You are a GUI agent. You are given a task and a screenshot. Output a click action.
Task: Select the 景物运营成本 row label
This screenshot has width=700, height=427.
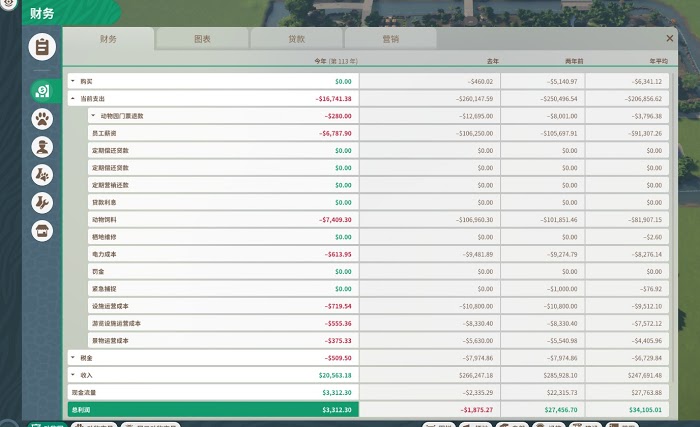click(x=110, y=340)
